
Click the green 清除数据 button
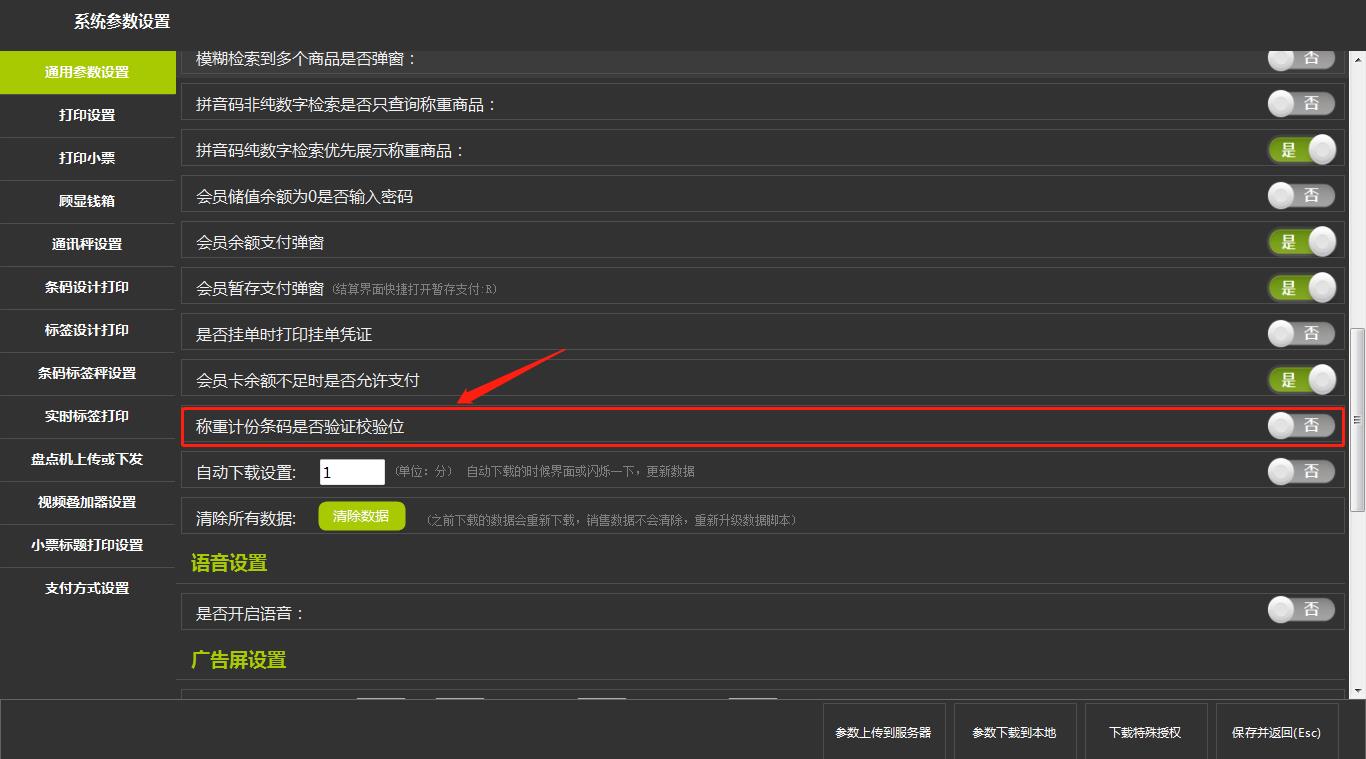[361, 517]
